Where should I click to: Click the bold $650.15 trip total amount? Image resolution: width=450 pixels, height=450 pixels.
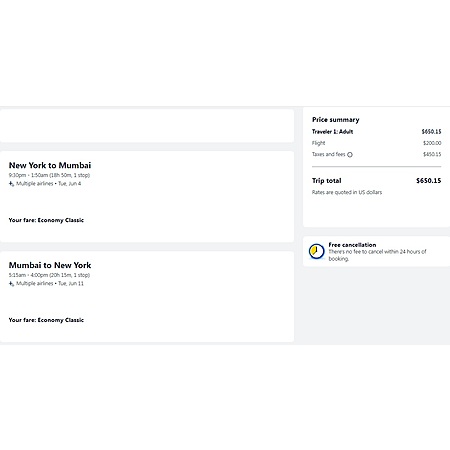click(428, 181)
